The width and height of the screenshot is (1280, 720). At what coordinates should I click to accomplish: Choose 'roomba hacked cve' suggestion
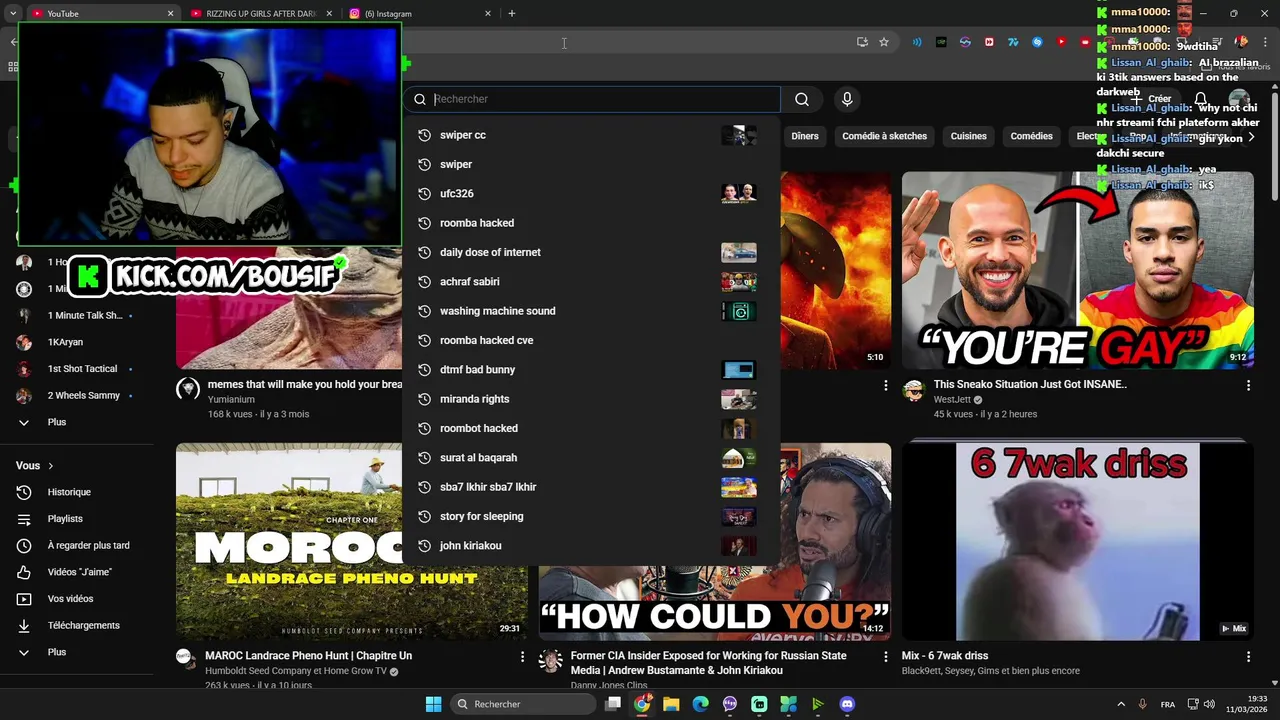(x=592, y=340)
